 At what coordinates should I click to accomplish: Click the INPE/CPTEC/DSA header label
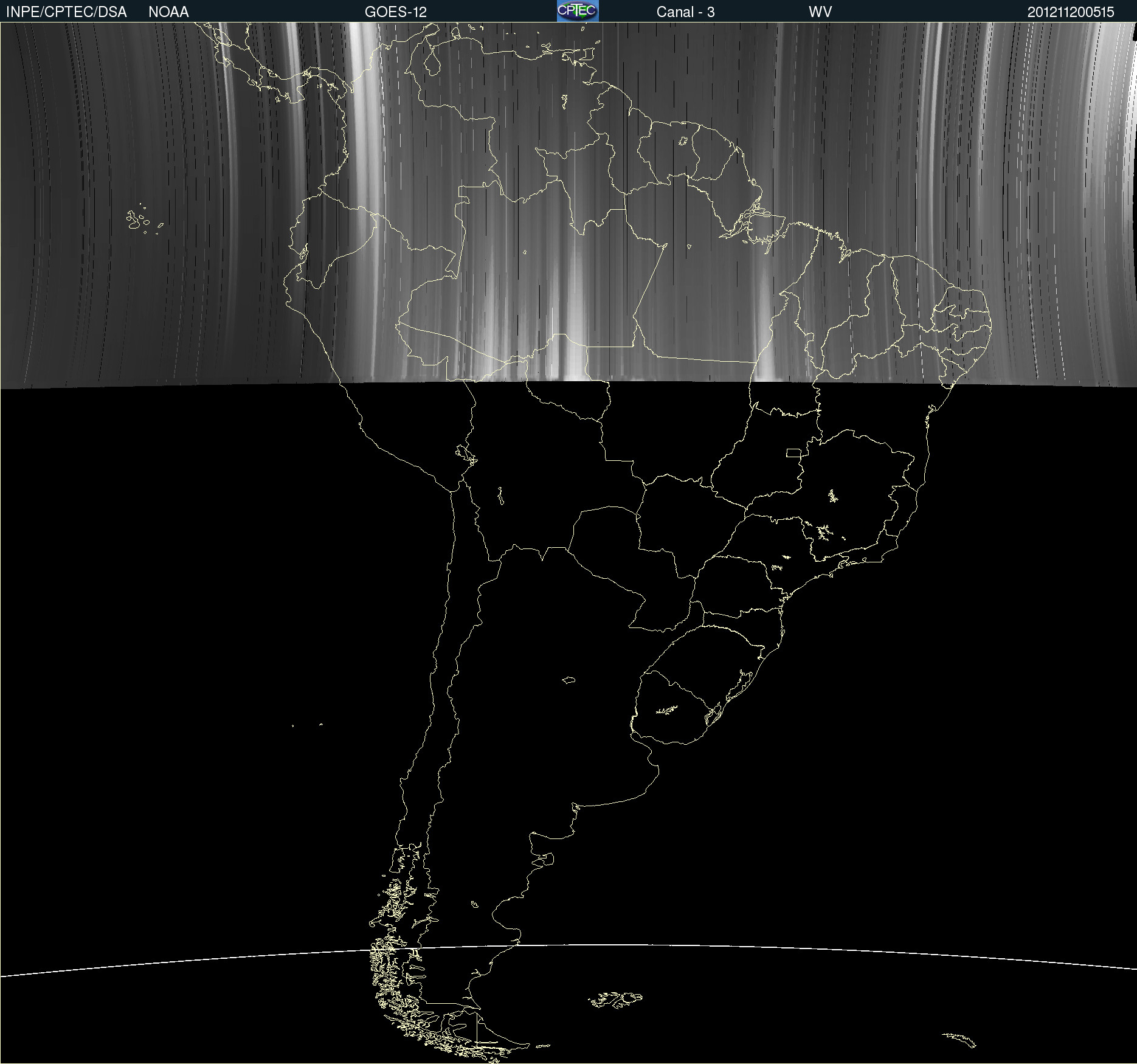coord(66,12)
